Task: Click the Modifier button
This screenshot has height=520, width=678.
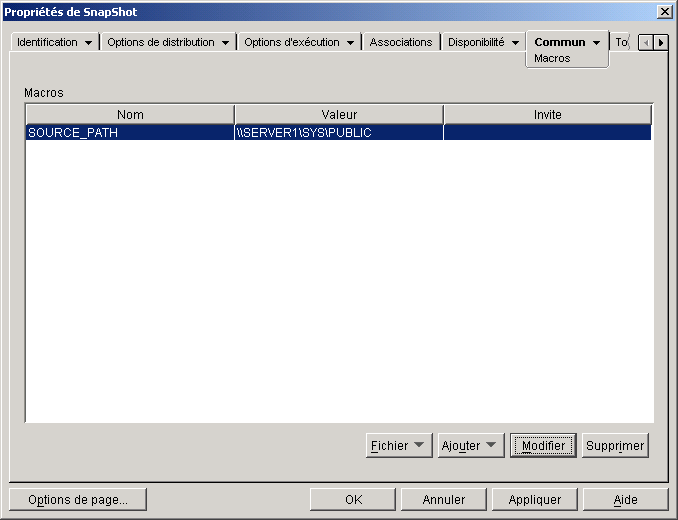Action: tap(543, 445)
